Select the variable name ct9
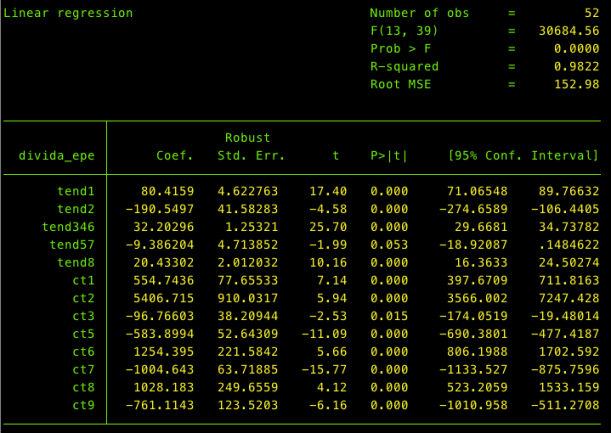 click(x=83, y=404)
